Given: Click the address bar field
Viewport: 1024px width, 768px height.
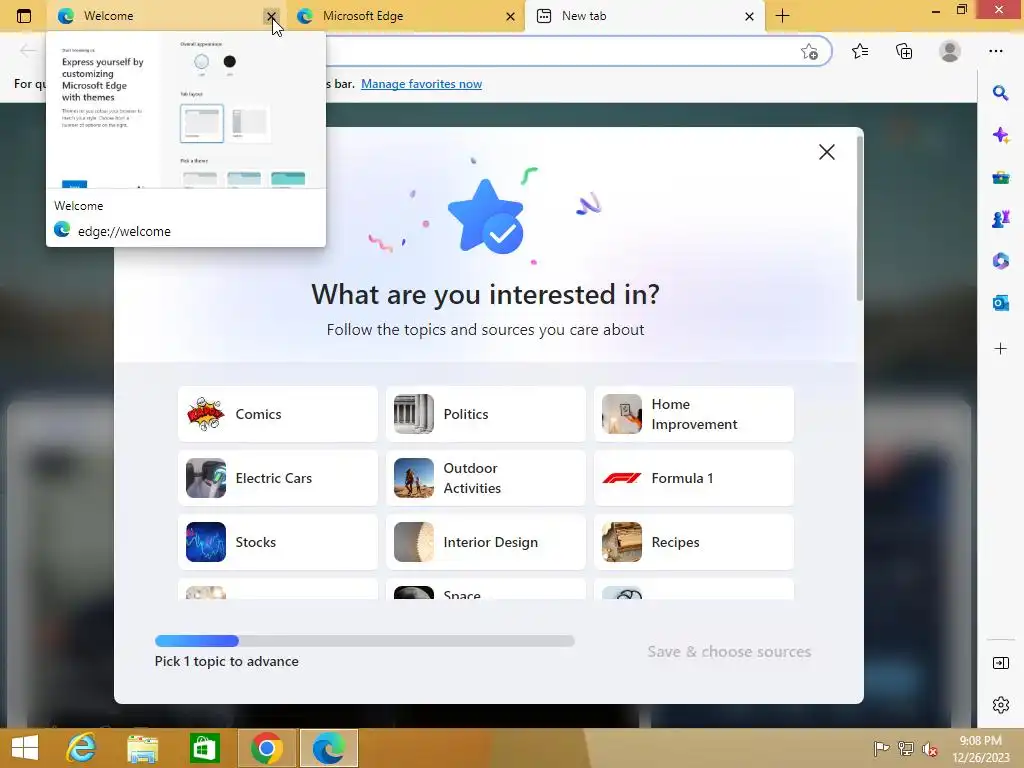Looking at the screenshot, I should 562,51.
